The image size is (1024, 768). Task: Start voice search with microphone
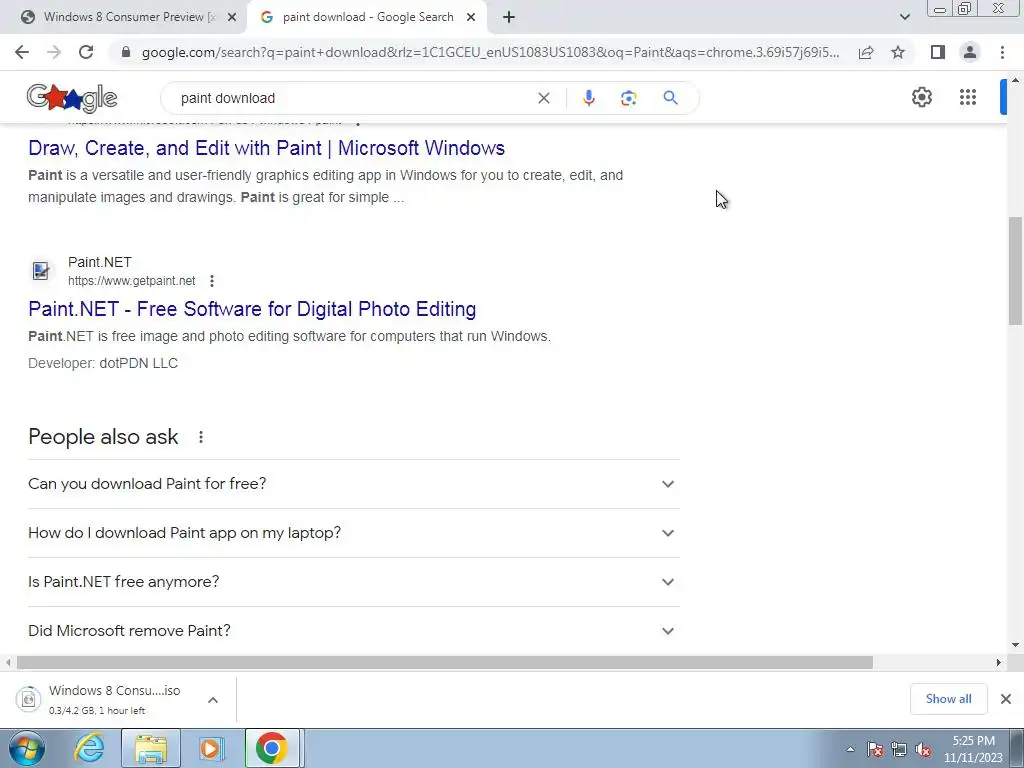pos(588,98)
